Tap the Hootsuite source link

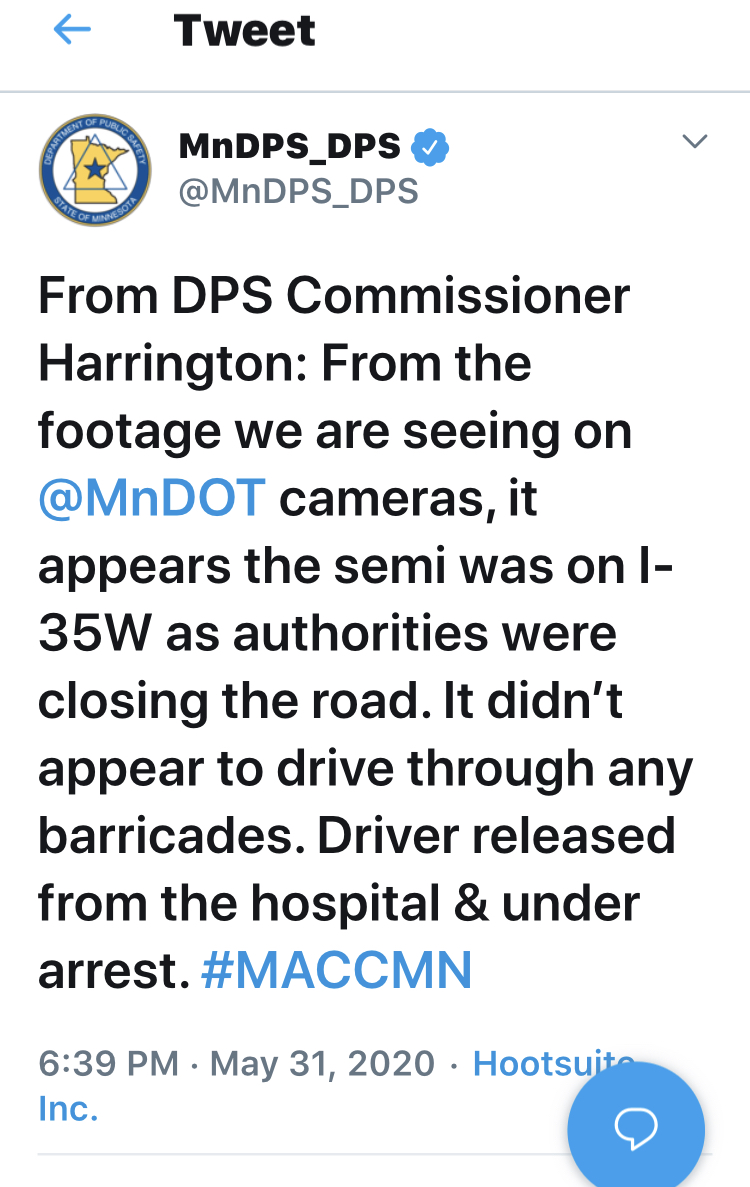pos(553,1063)
